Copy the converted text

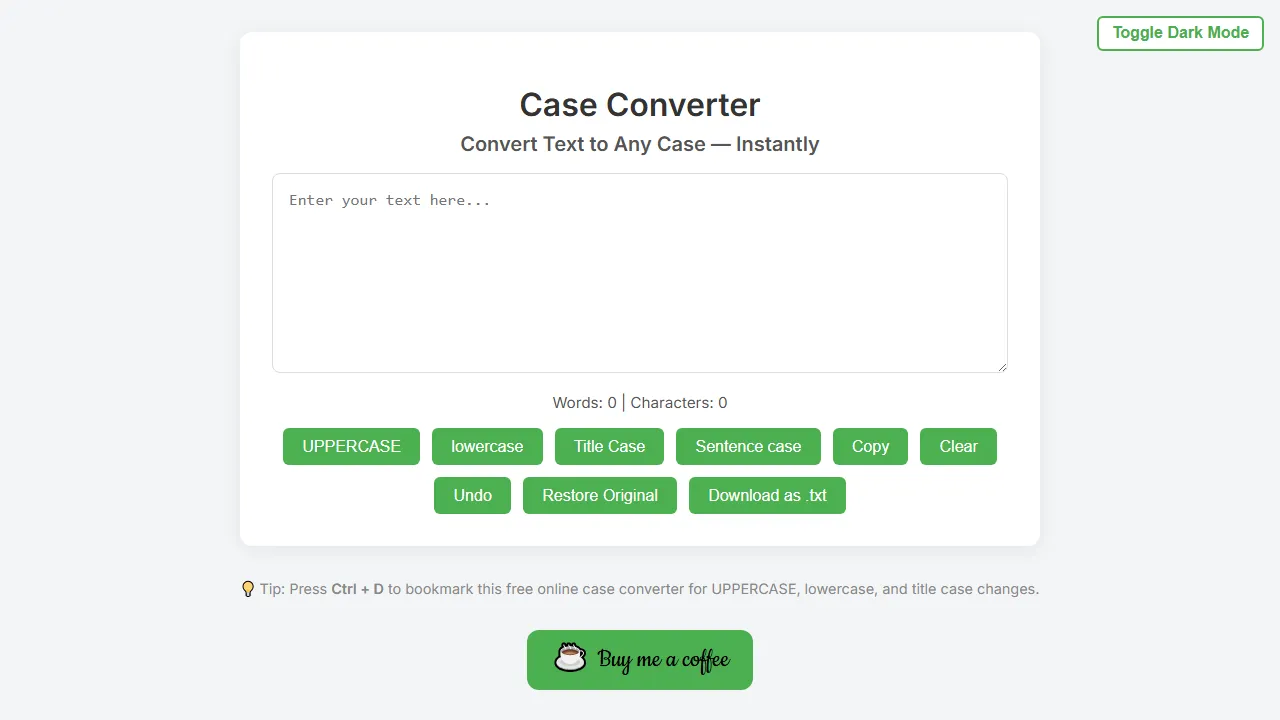coord(870,446)
